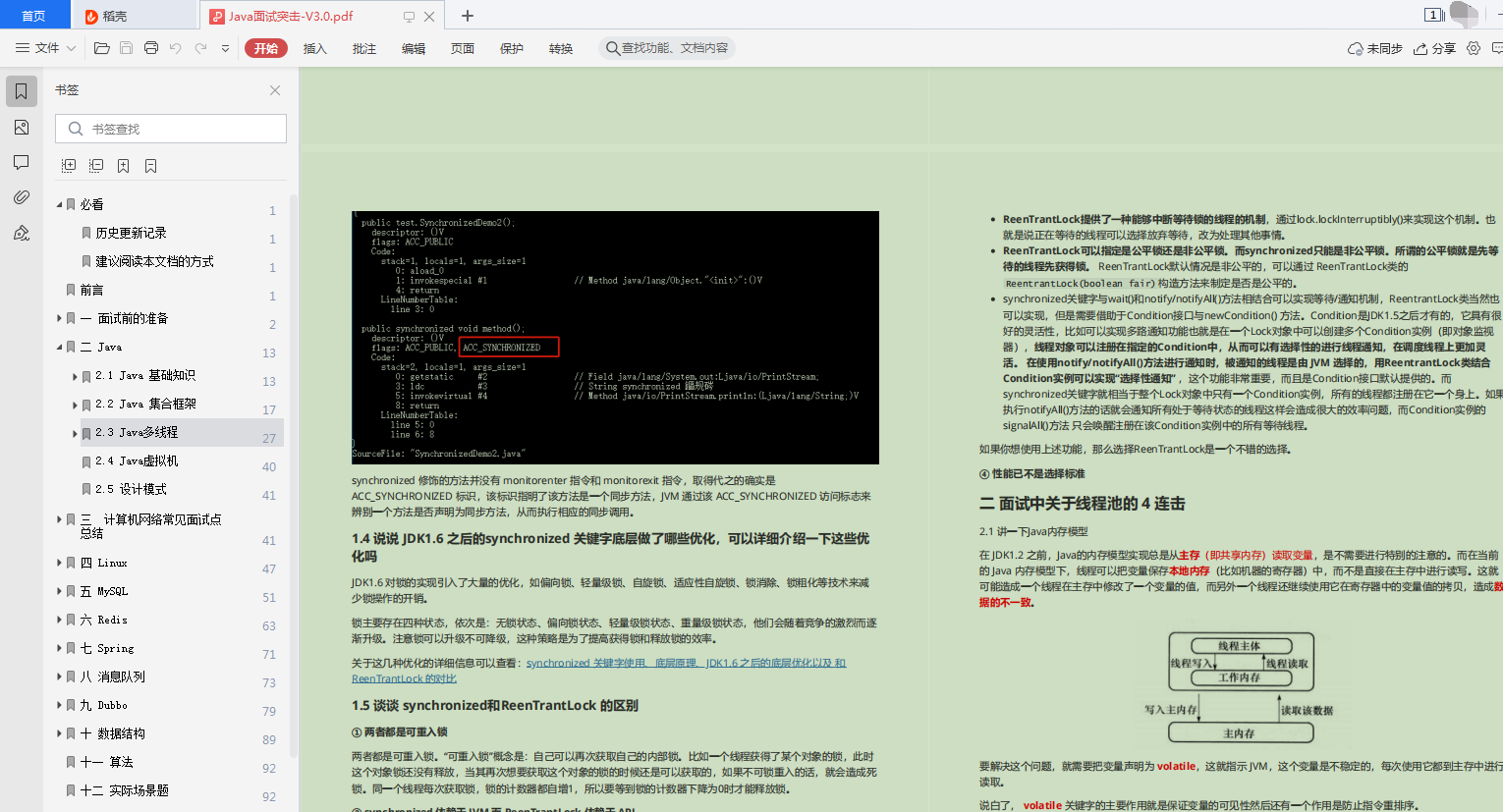
Task: Collapse the 二 Java bookmark node
Action: (59, 347)
